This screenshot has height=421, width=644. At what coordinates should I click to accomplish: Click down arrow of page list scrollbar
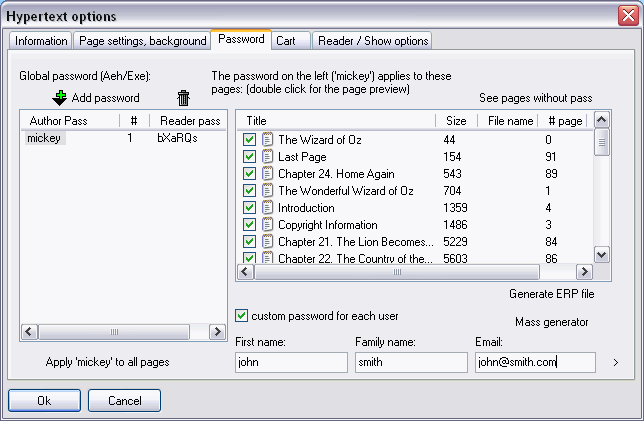pyautogui.click(x=602, y=255)
